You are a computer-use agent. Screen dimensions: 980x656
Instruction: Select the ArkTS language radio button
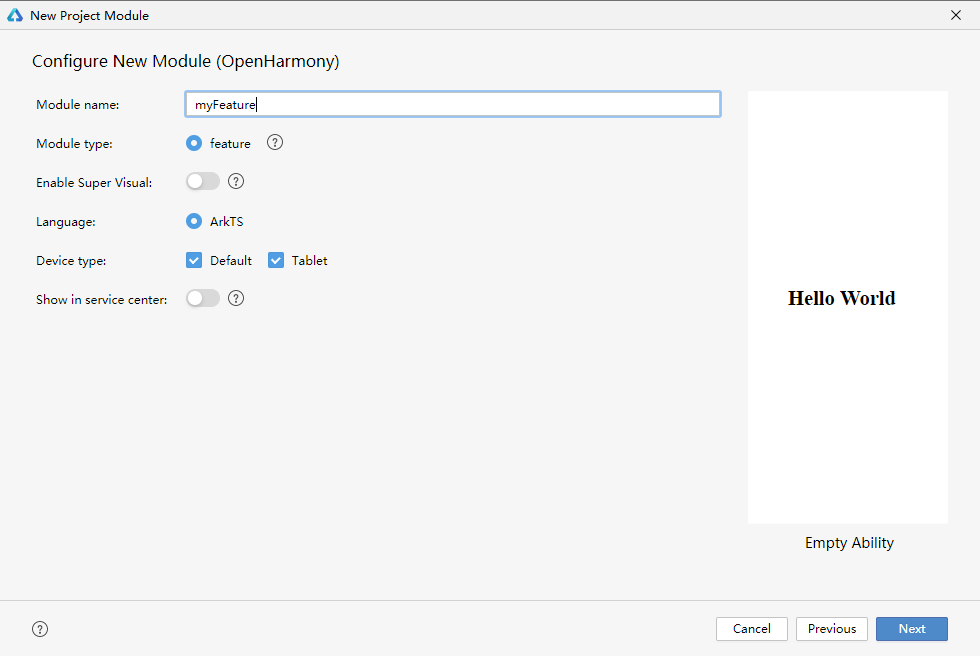[194, 221]
